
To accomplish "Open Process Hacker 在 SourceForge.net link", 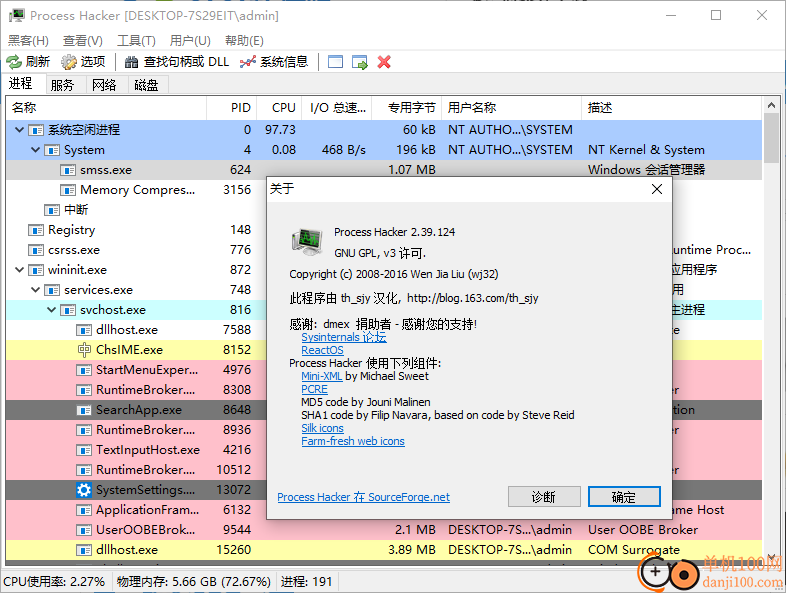I will [x=363, y=497].
